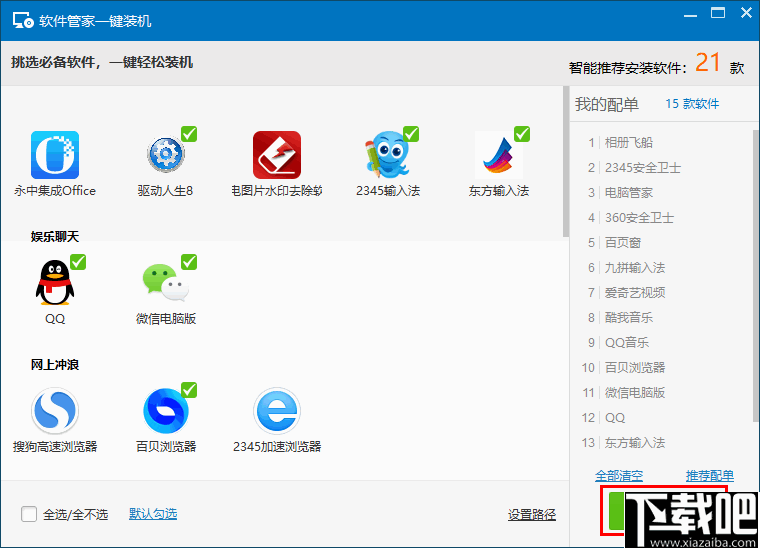
Task: Open the 设置路径 link
Action: tap(532, 515)
